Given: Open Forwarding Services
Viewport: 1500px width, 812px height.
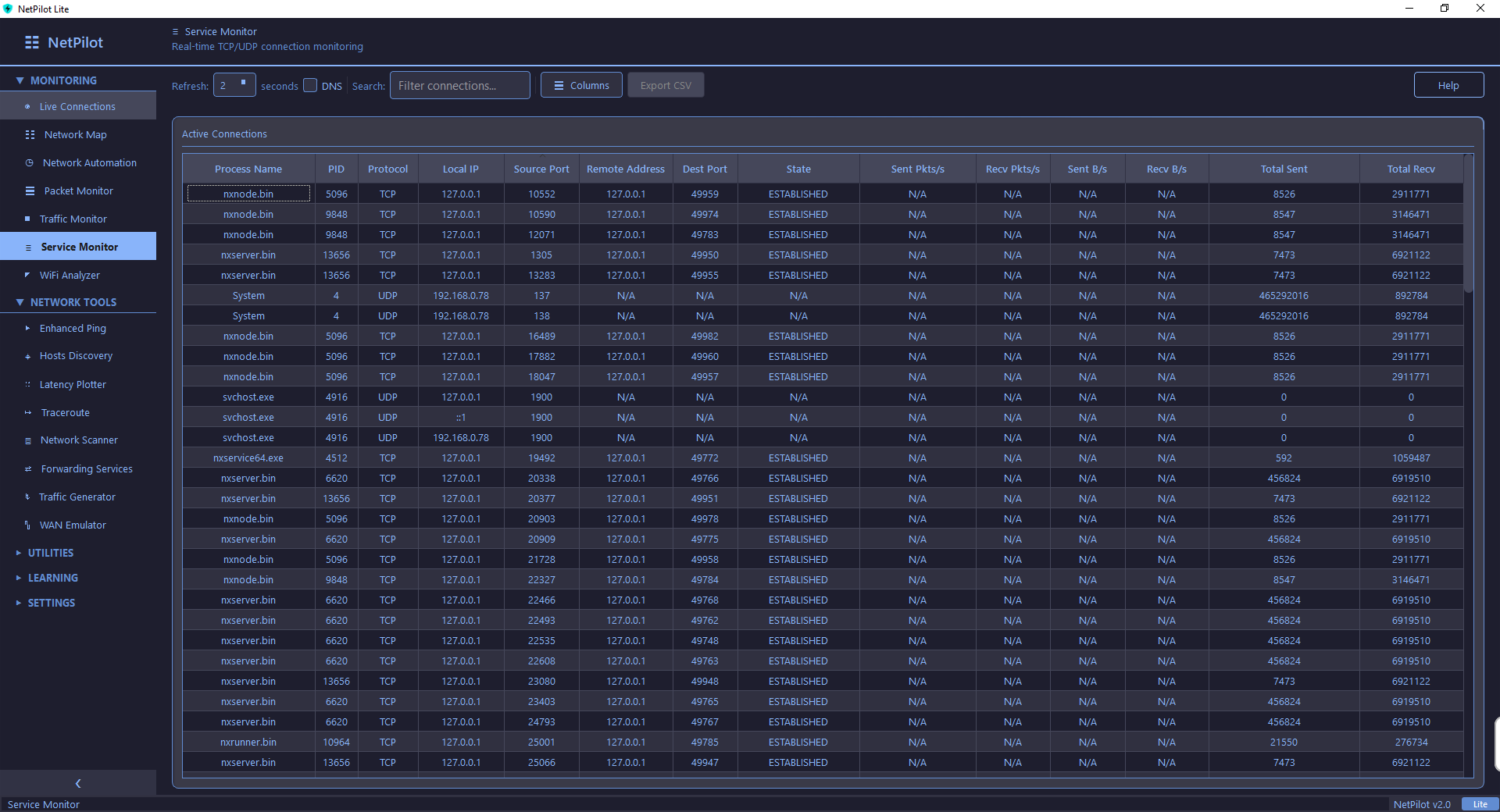Looking at the screenshot, I should tap(86, 468).
